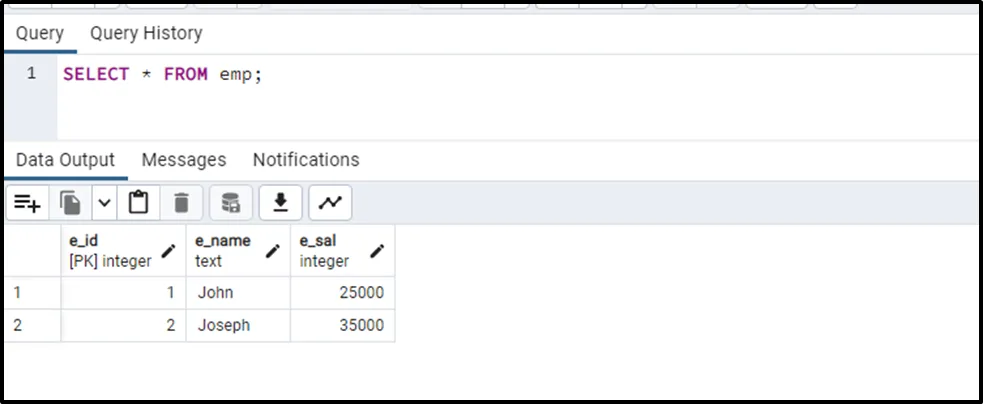Click the e_sal column edit pencil
Viewport: 983px width, 404px height.
377,251
